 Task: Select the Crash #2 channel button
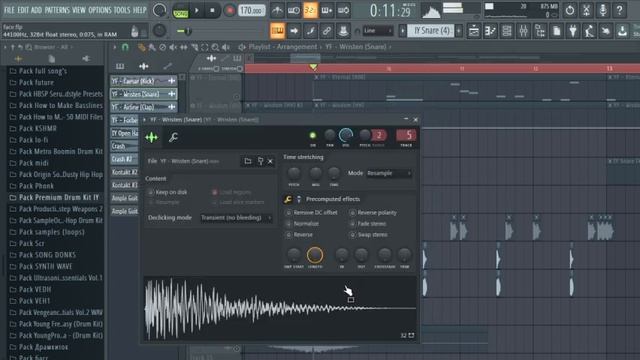[x=124, y=159]
